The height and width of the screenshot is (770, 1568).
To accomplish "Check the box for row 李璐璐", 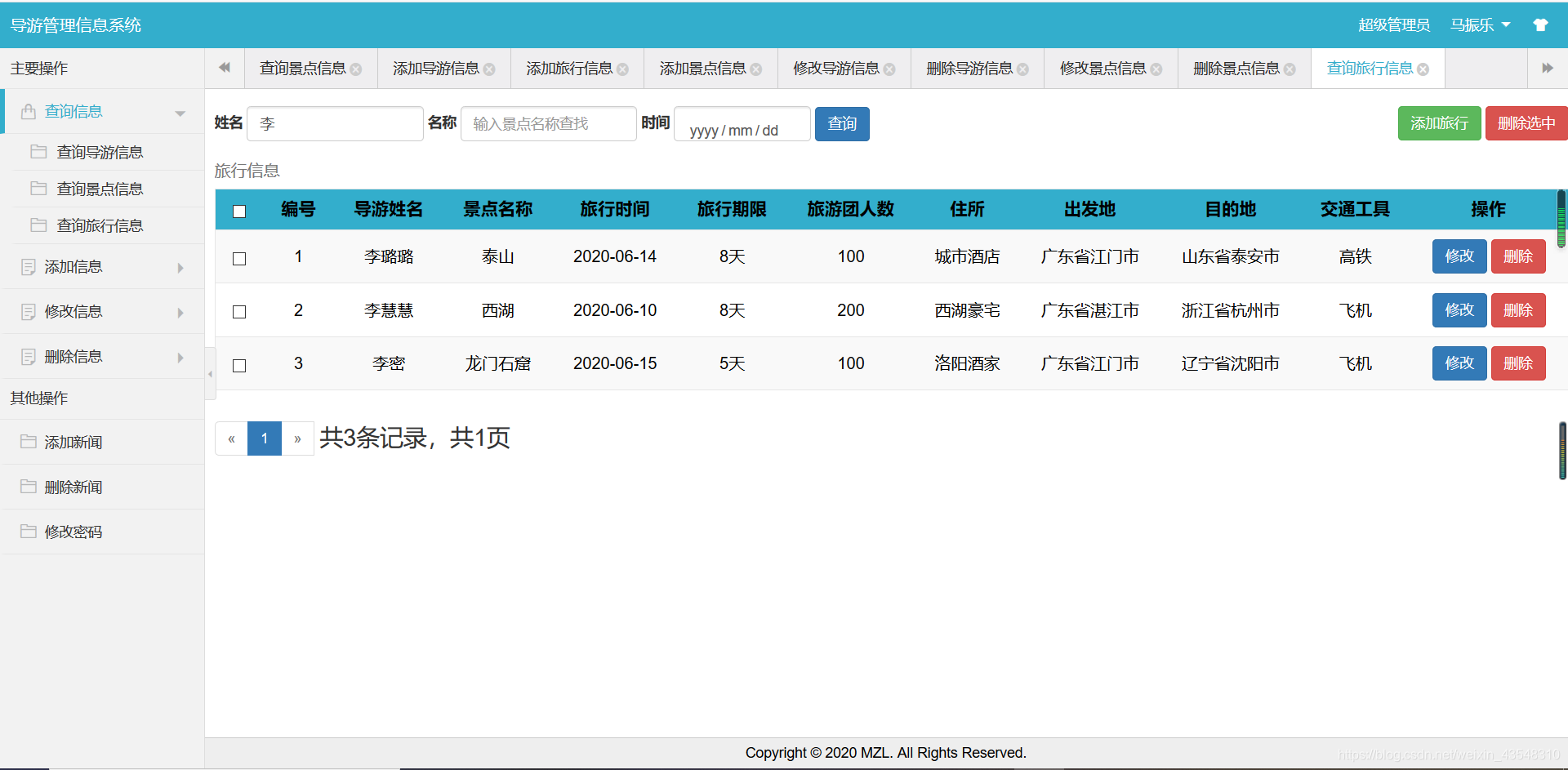I will pyautogui.click(x=239, y=259).
